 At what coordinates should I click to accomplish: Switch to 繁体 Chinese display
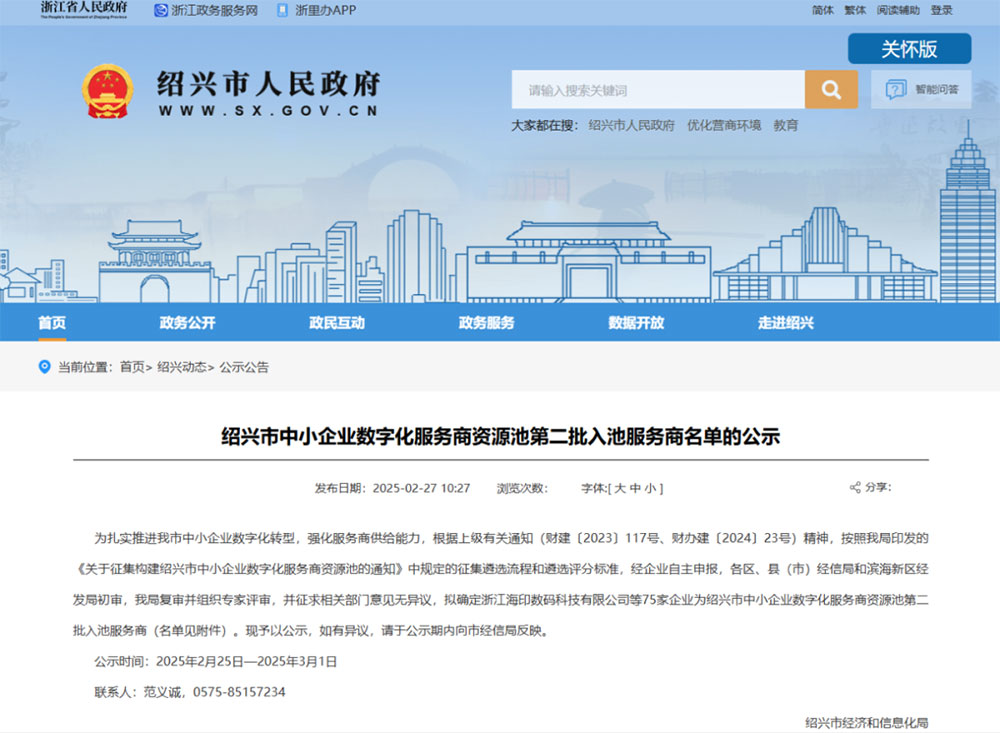tap(855, 10)
